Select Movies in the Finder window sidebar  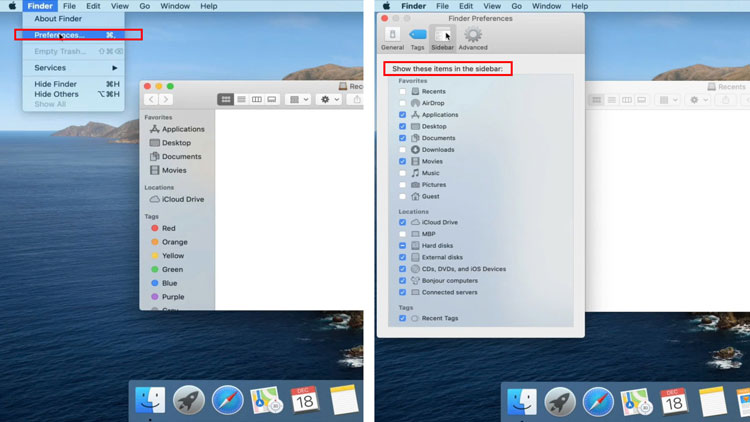point(168,170)
